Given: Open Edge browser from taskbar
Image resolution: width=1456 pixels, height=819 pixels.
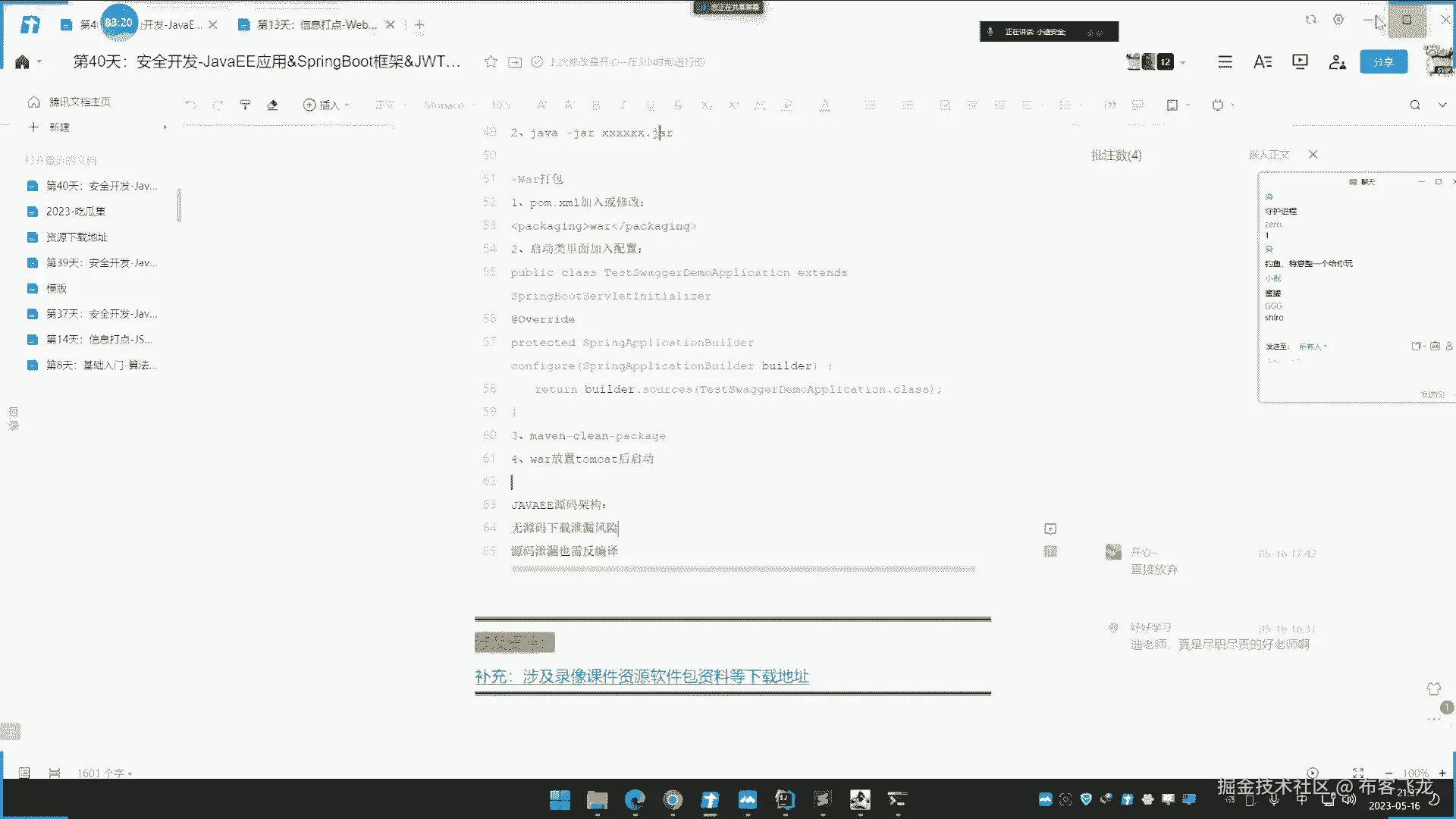Looking at the screenshot, I should click(x=635, y=800).
